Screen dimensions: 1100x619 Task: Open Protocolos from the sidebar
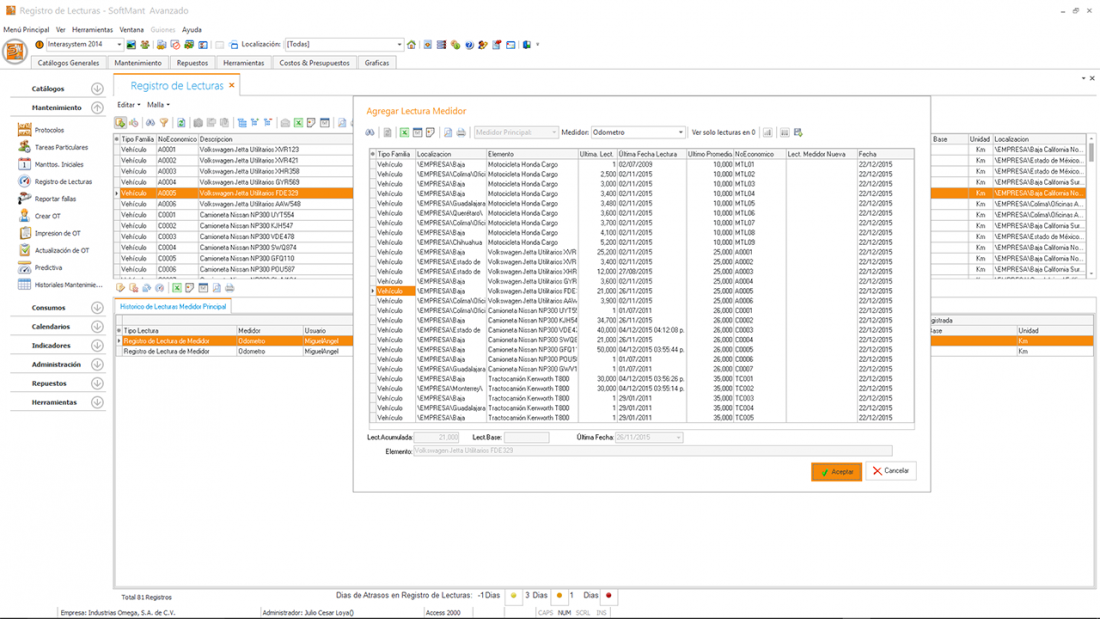coord(49,130)
